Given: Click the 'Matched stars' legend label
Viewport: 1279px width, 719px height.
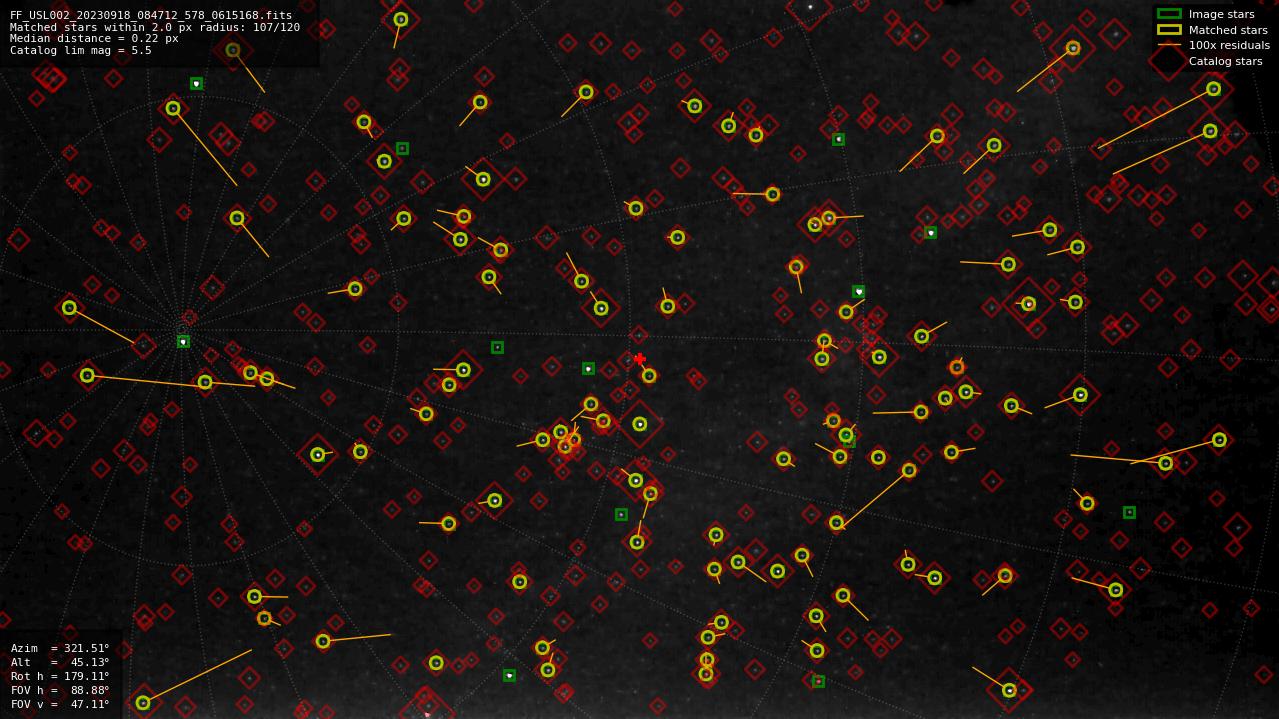Looking at the screenshot, I should [x=1228, y=30].
